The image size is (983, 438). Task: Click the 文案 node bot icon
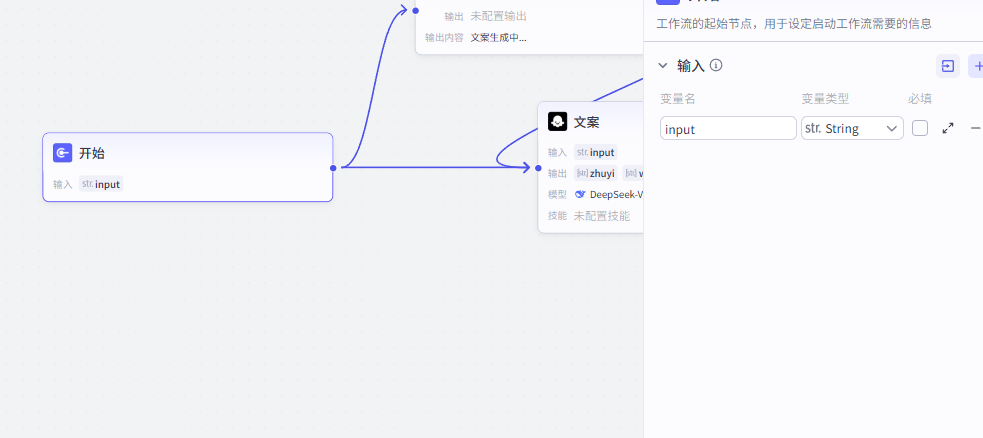557,122
